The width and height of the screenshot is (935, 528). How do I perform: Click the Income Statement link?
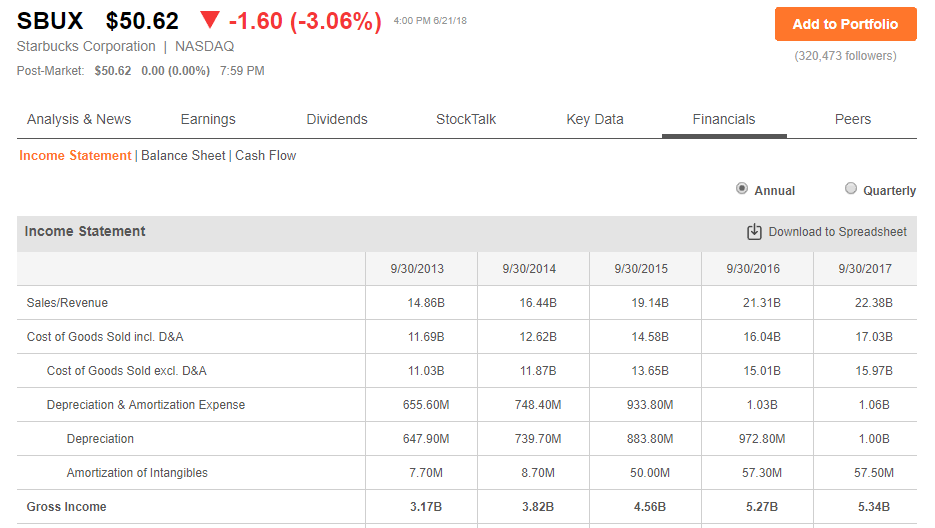coord(75,156)
